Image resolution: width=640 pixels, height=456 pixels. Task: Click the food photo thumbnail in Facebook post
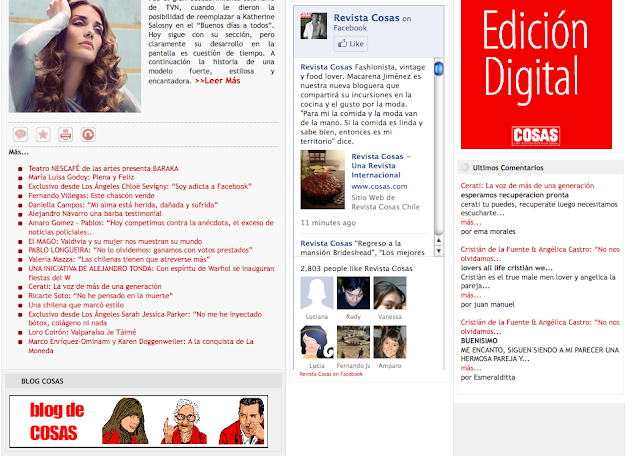[322, 180]
